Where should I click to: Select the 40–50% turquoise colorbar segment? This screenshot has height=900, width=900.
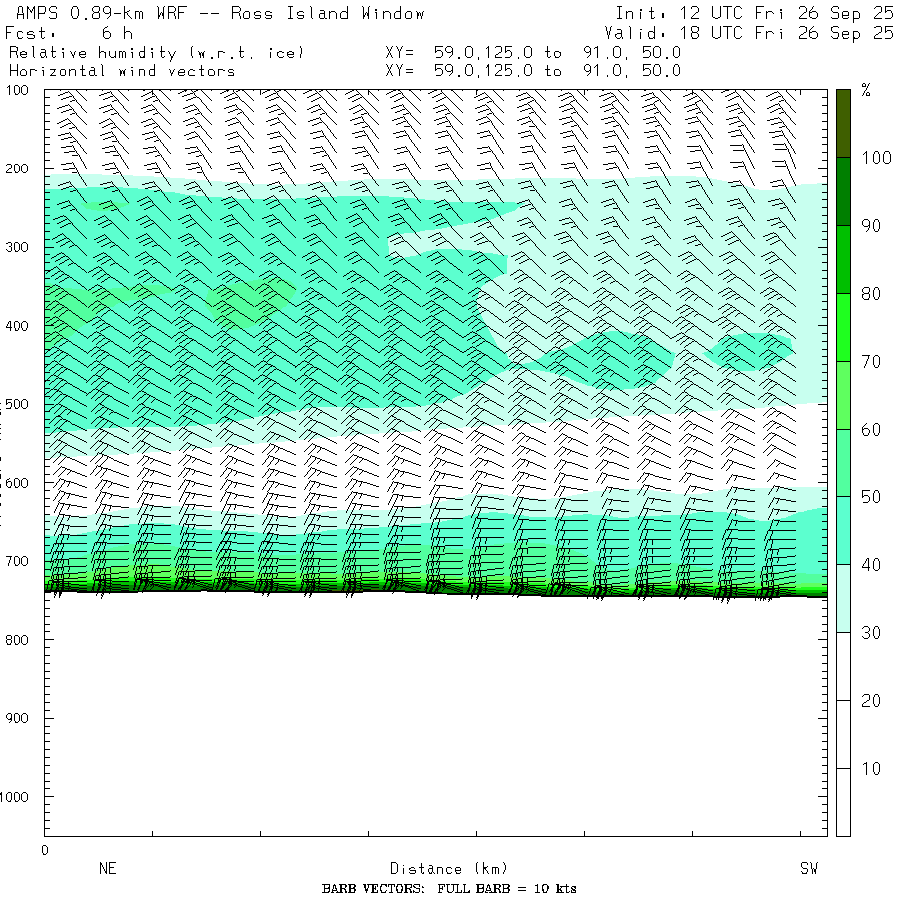click(843, 530)
